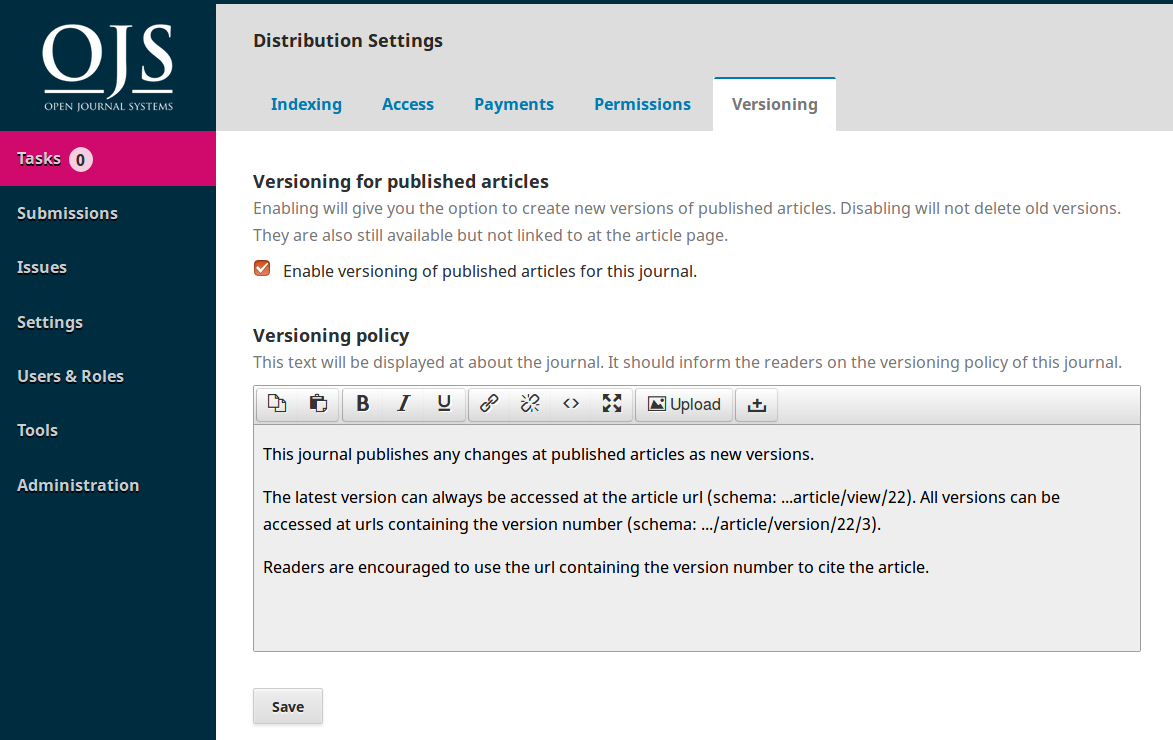The width and height of the screenshot is (1173, 740).
Task: Click the Upload image button
Action: (684, 404)
